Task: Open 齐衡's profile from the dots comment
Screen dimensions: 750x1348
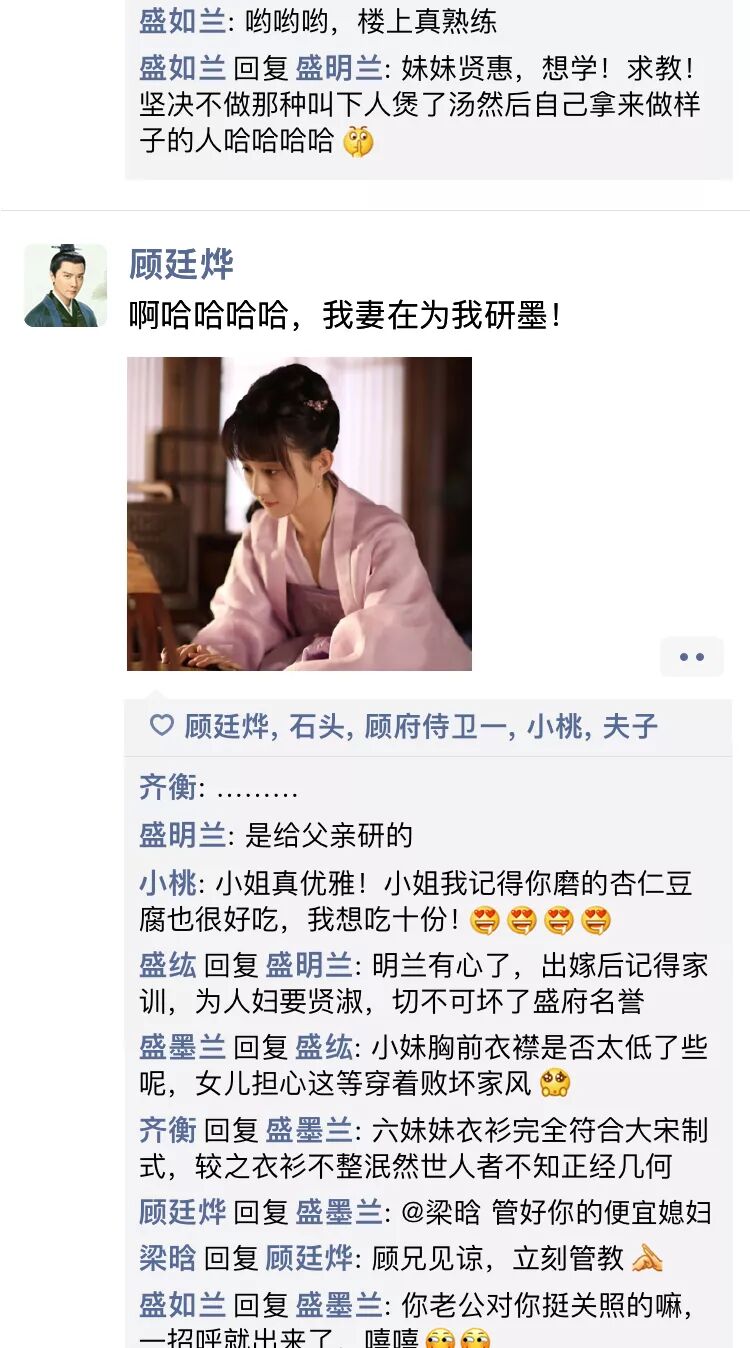Action: tap(168, 788)
